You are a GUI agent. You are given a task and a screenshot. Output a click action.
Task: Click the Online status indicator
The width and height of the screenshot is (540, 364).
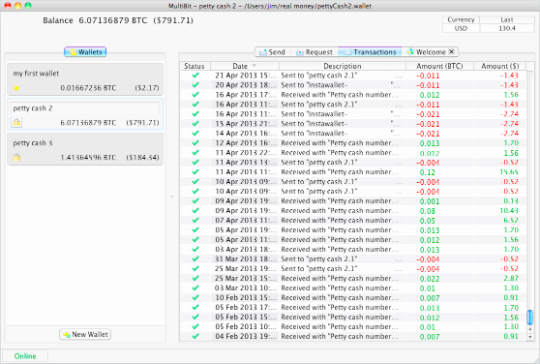point(25,356)
